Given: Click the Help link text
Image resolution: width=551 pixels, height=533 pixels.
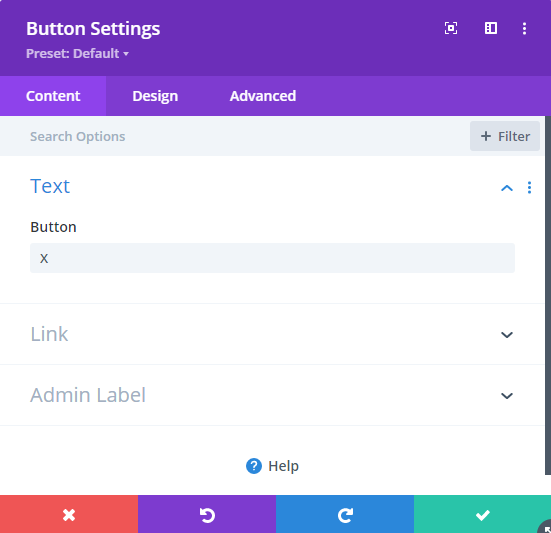Looking at the screenshot, I should [x=283, y=466].
